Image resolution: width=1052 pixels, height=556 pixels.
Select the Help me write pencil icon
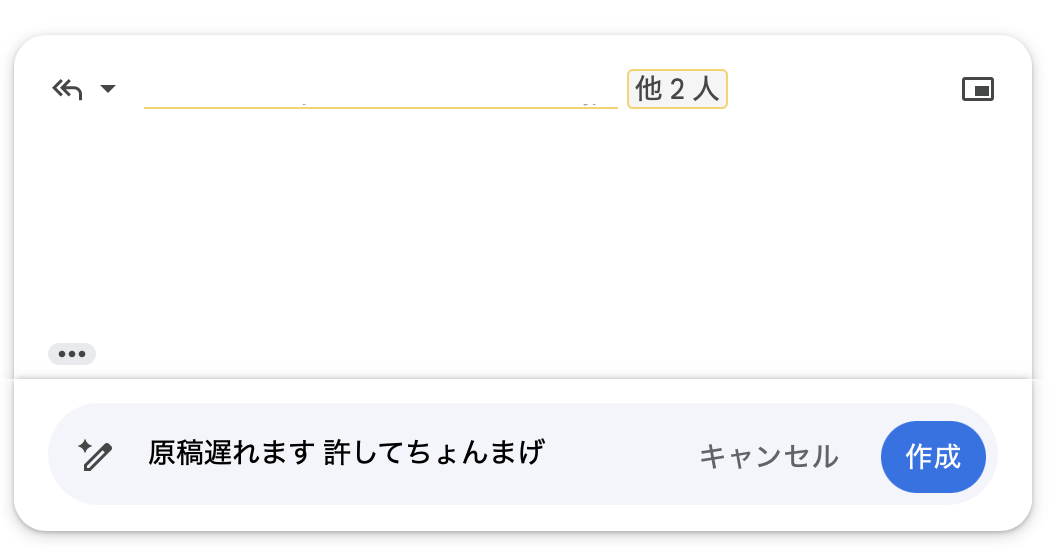96,456
